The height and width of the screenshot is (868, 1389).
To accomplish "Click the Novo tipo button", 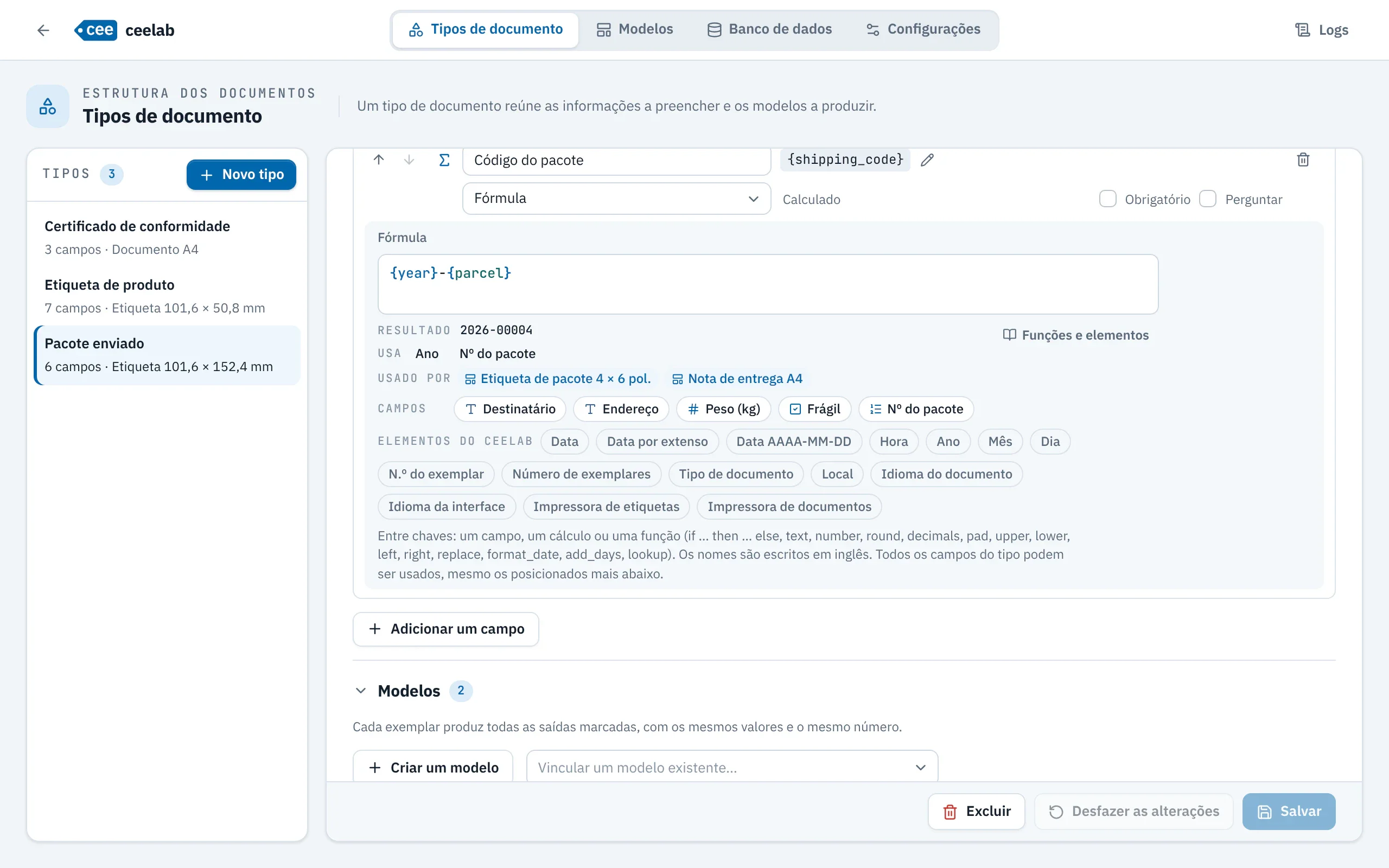I will (241, 175).
